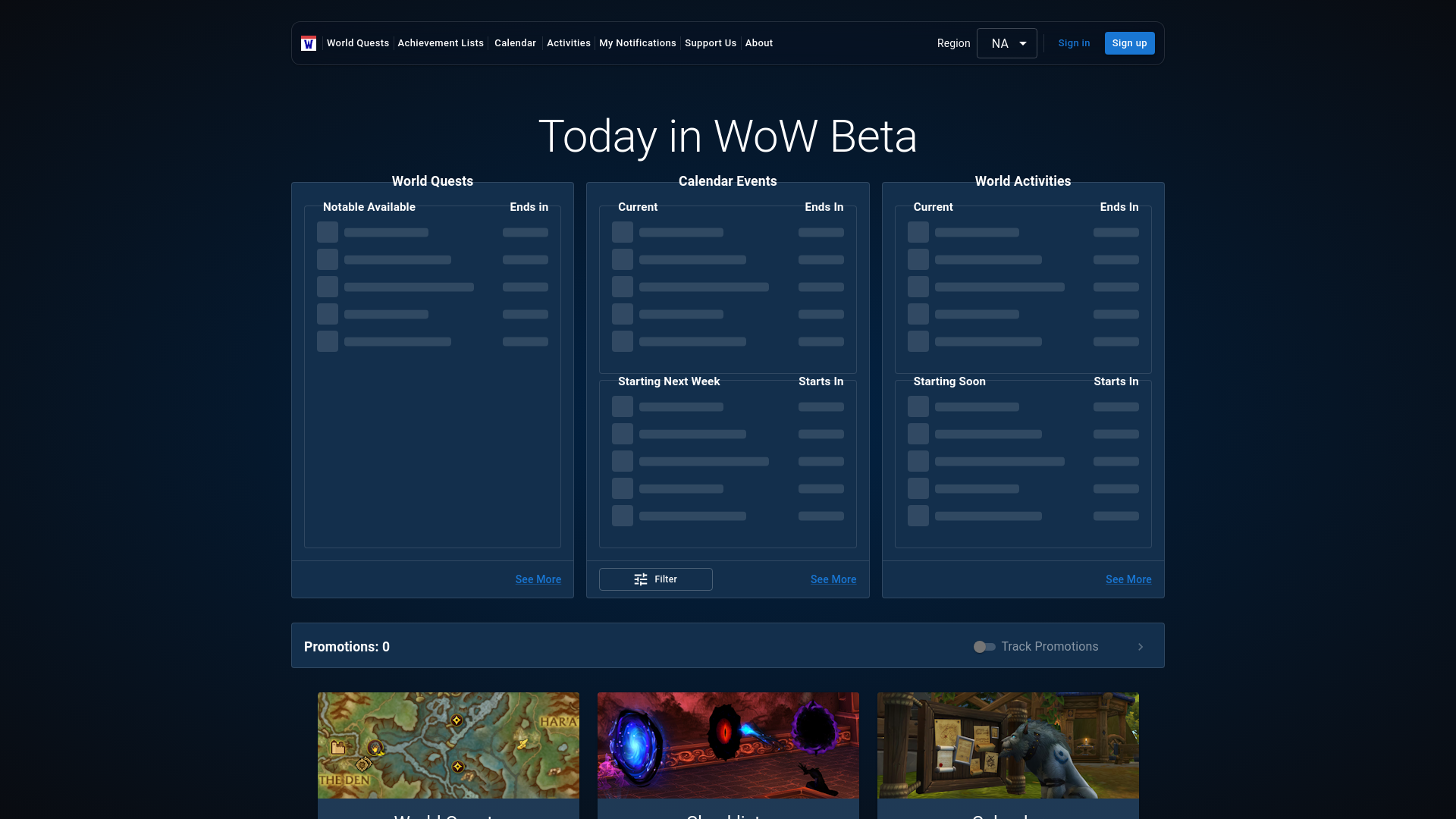Image resolution: width=1456 pixels, height=819 pixels.
Task: Open the Support Us page
Action: coord(711,43)
